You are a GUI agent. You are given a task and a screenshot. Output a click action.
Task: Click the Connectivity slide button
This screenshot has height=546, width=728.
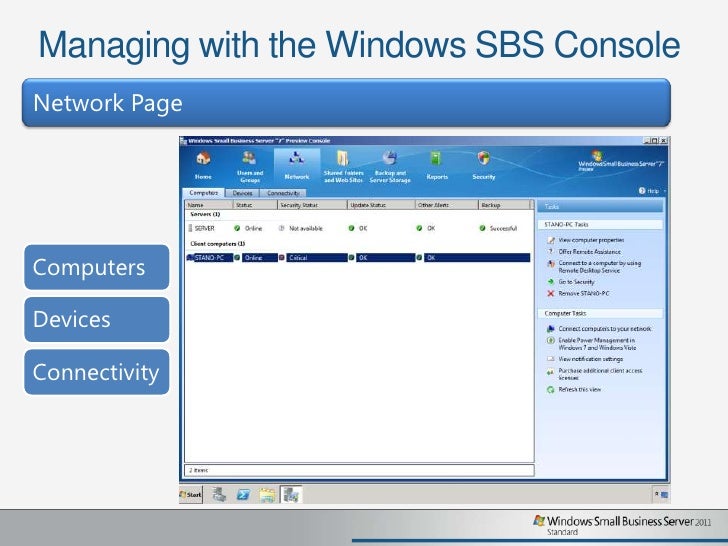[x=97, y=372]
